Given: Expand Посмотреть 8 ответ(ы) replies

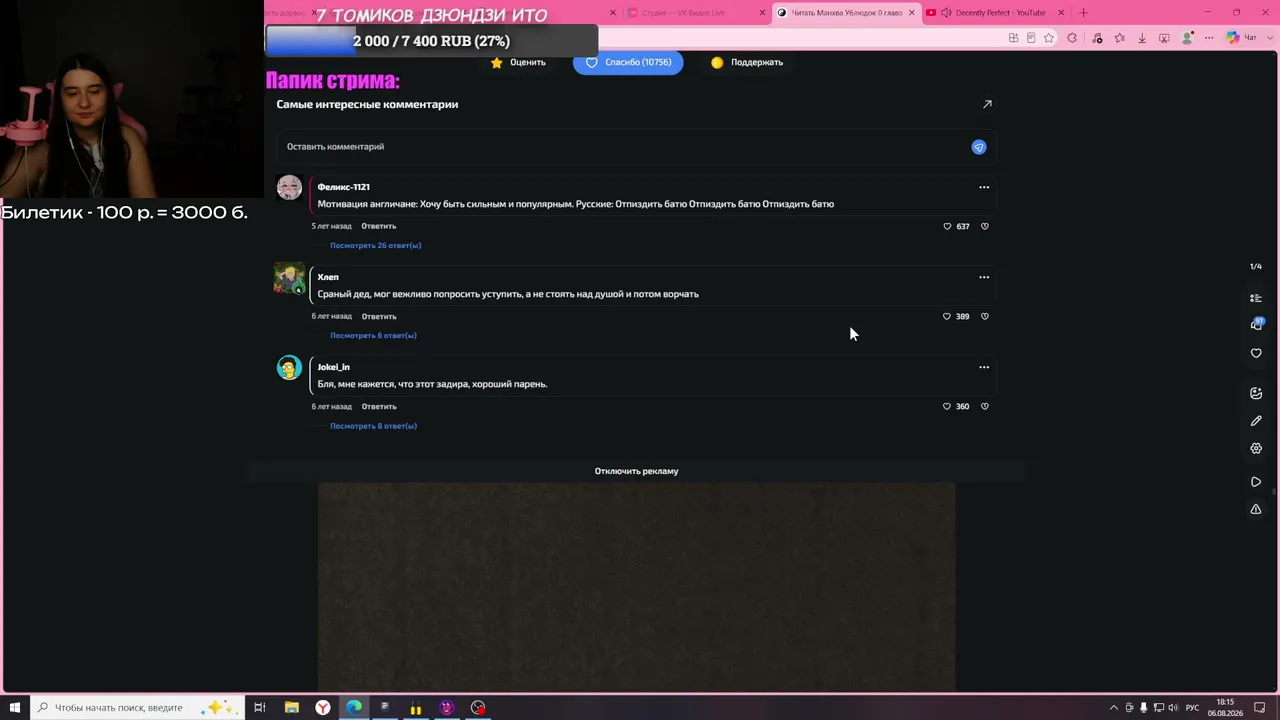Looking at the screenshot, I should 373,426.
